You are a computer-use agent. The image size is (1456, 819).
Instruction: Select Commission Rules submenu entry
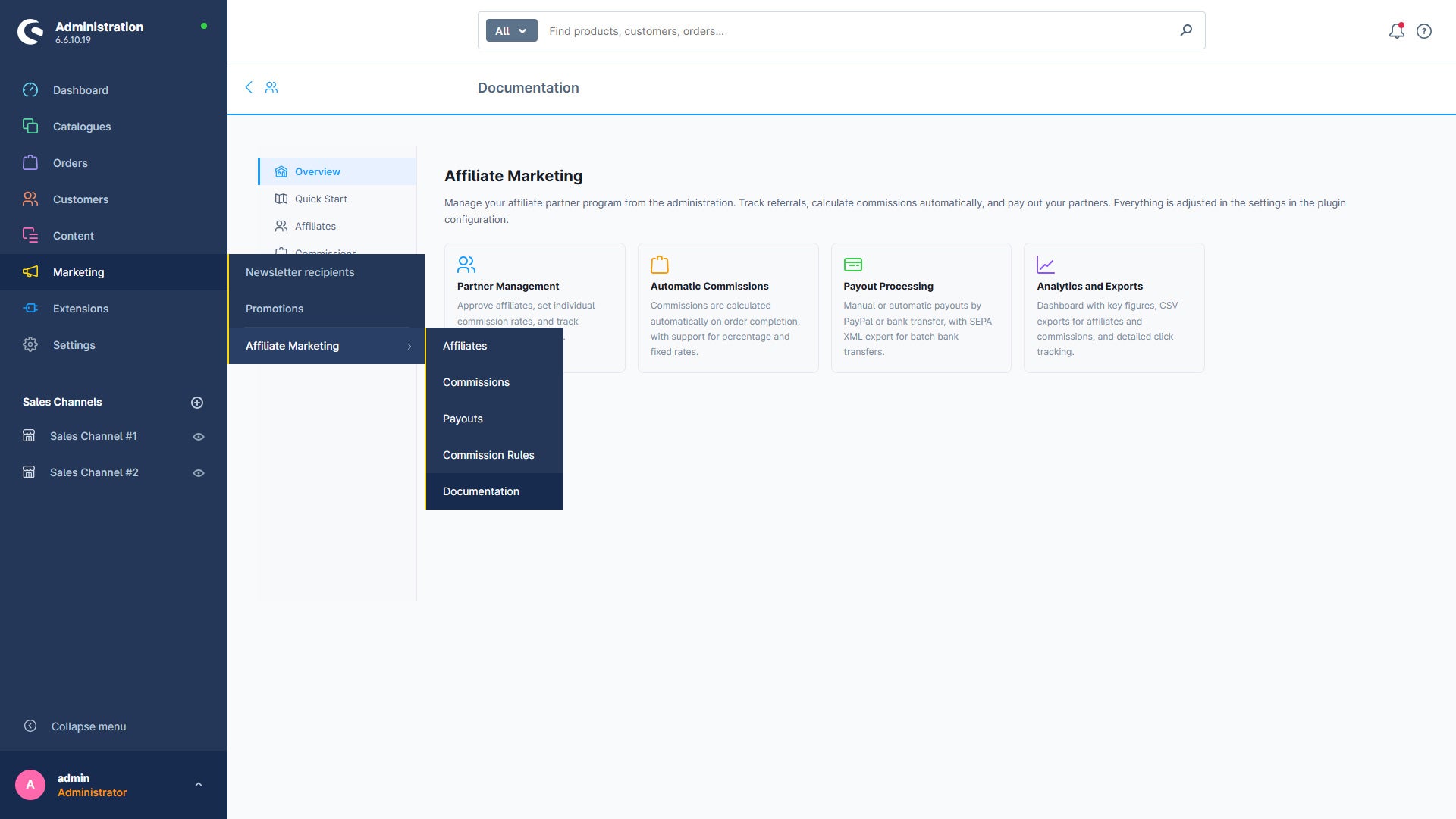[494, 455]
